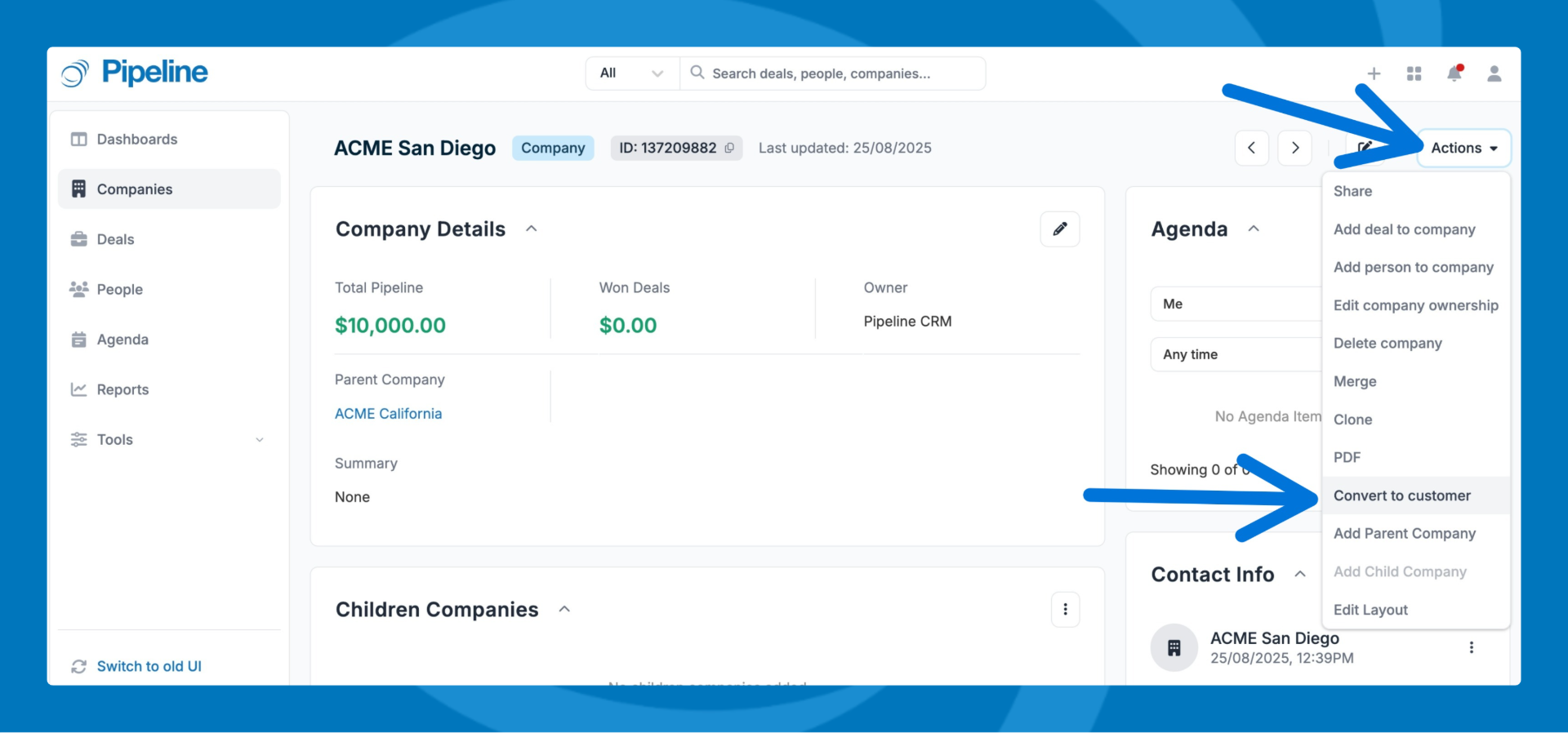Click the People sidebar icon

[78, 289]
